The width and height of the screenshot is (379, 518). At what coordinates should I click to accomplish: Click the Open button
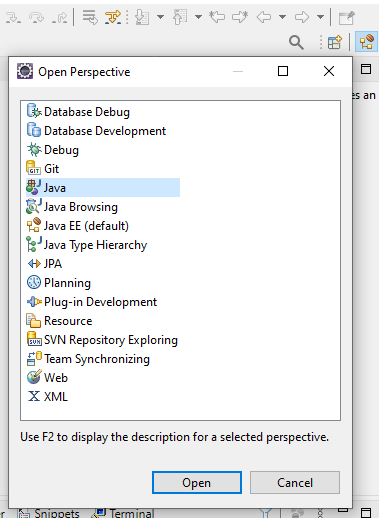(x=197, y=482)
